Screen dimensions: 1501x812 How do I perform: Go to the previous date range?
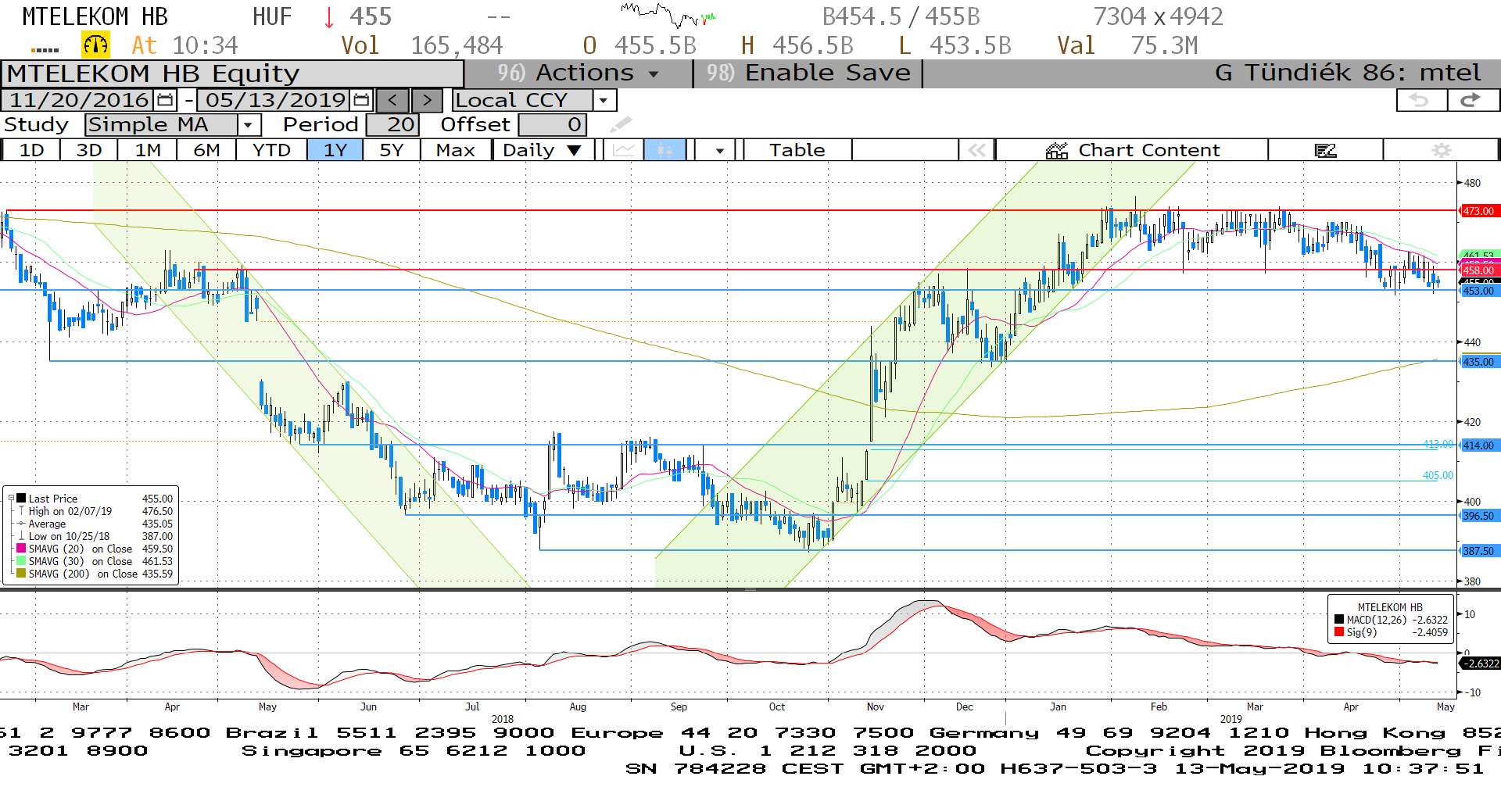coord(393,101)
